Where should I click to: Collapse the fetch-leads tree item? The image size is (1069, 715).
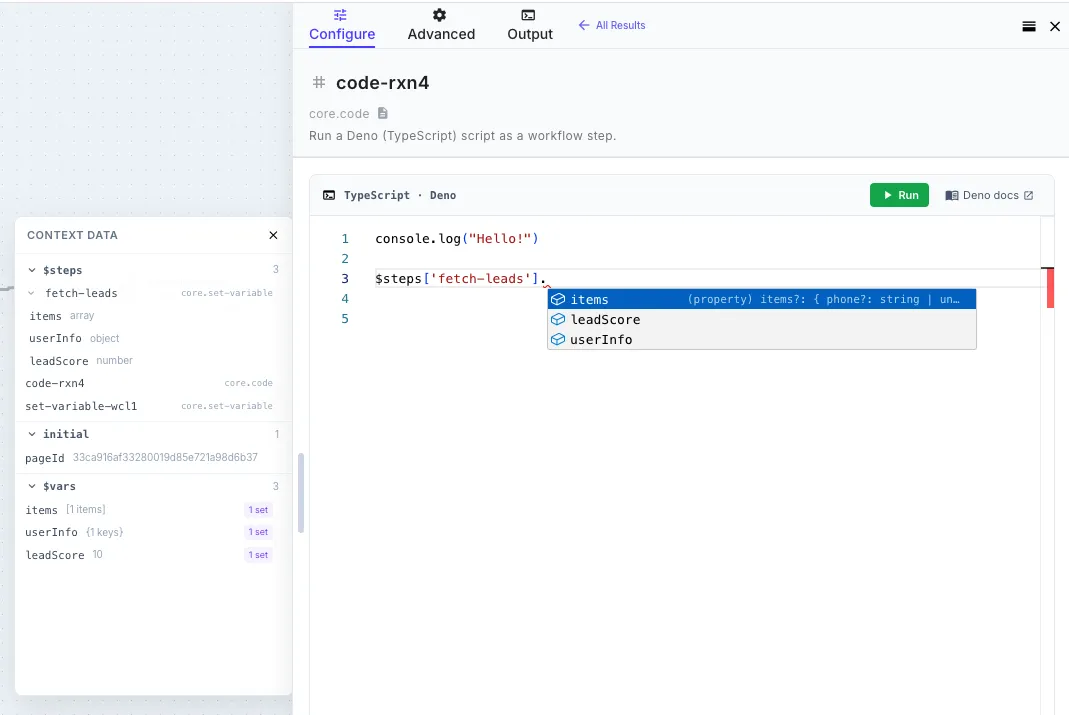coord(33,293)
